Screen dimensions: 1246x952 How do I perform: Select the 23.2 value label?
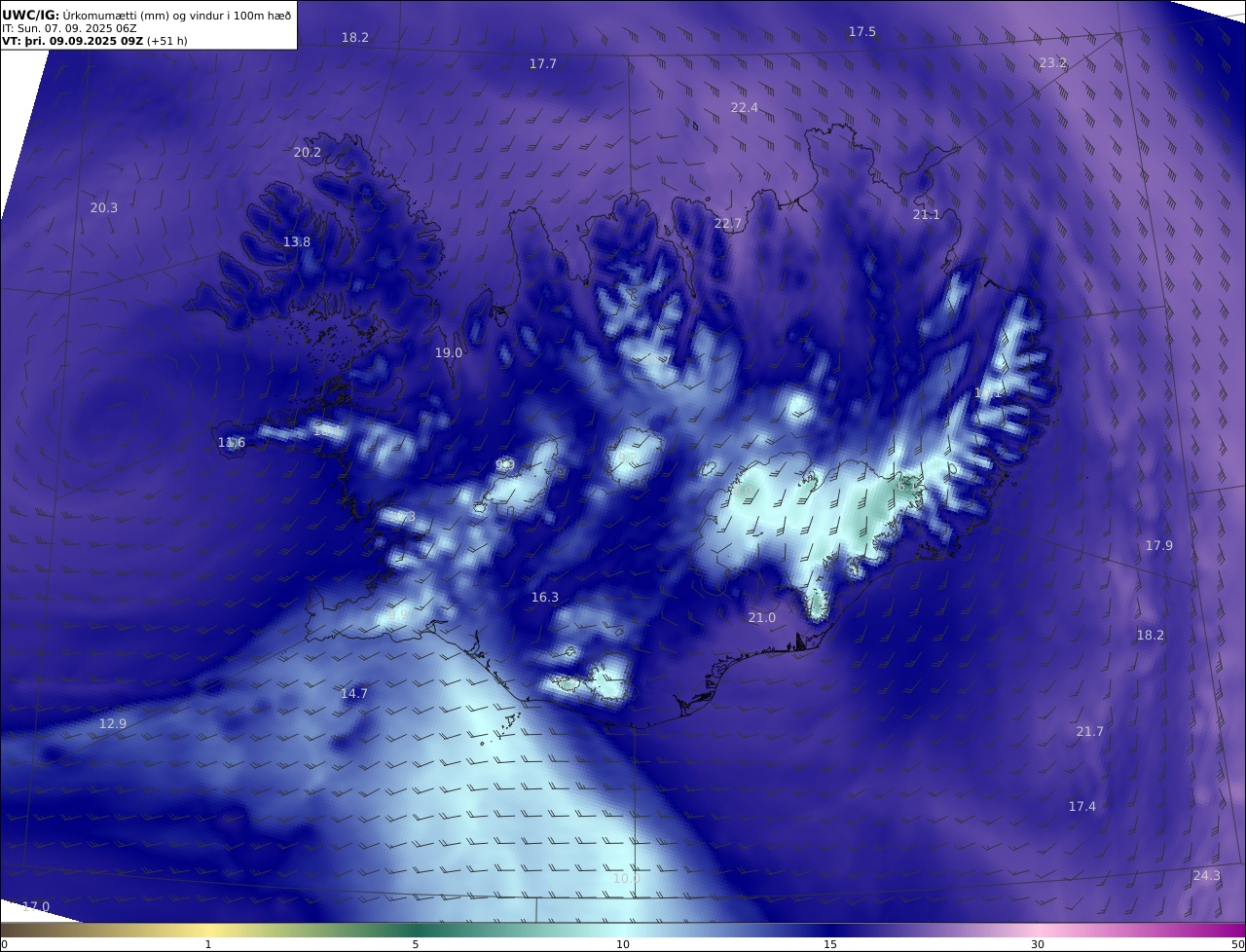1053,62
